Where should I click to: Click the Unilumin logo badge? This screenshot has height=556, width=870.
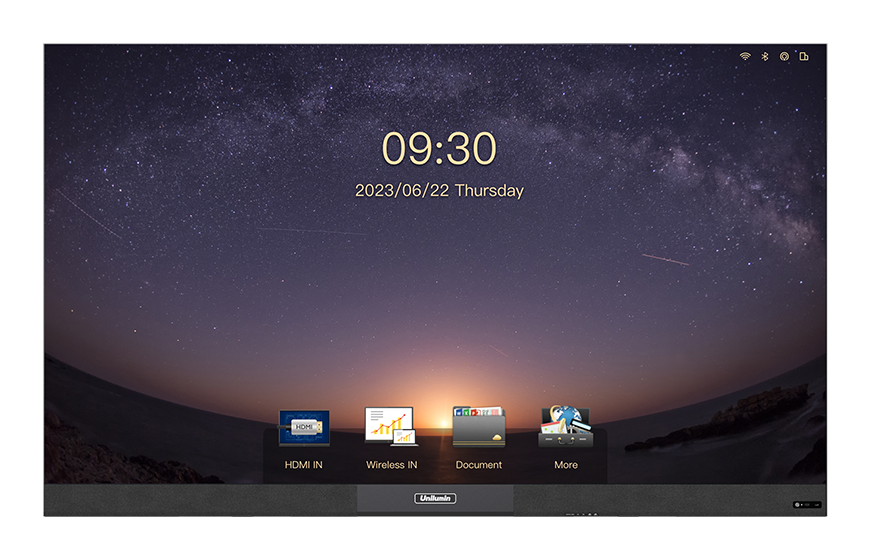[435, 498]
